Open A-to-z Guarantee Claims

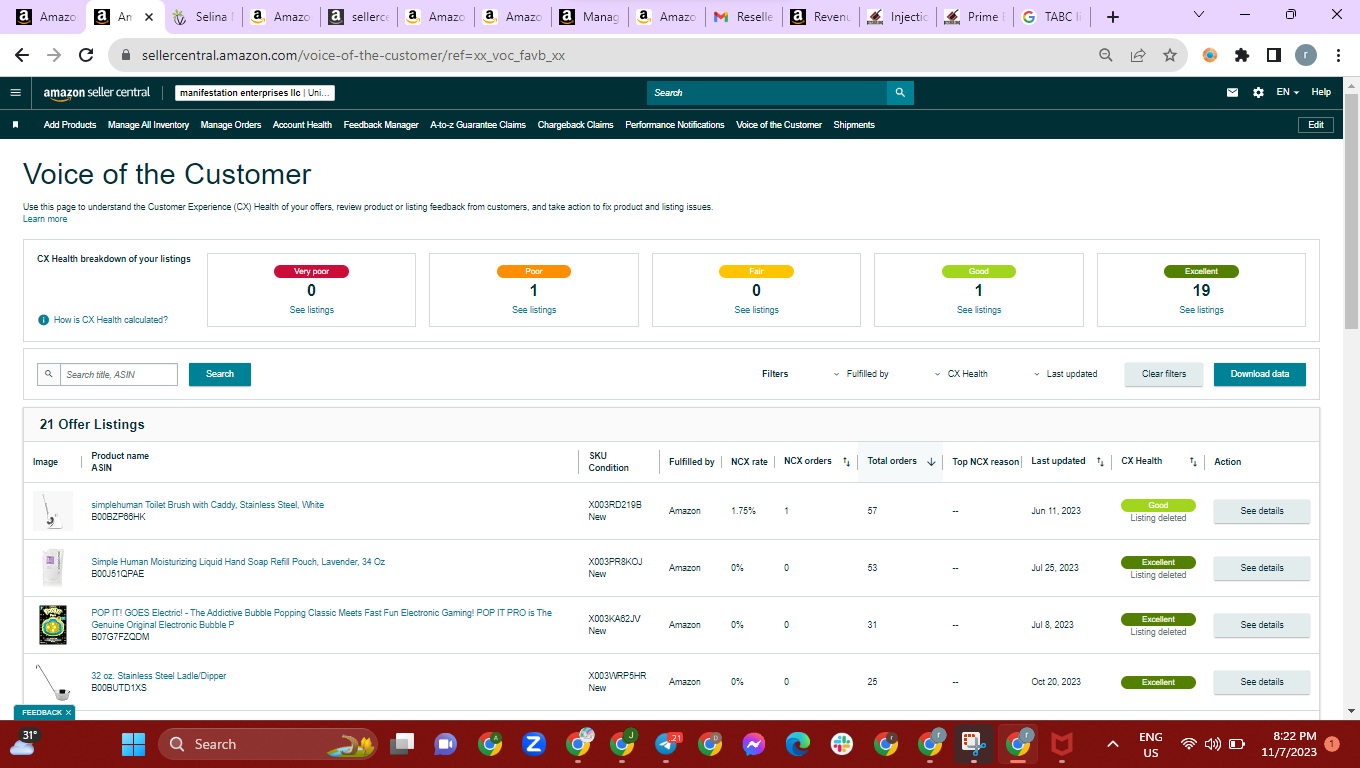[x=478, y=125]
